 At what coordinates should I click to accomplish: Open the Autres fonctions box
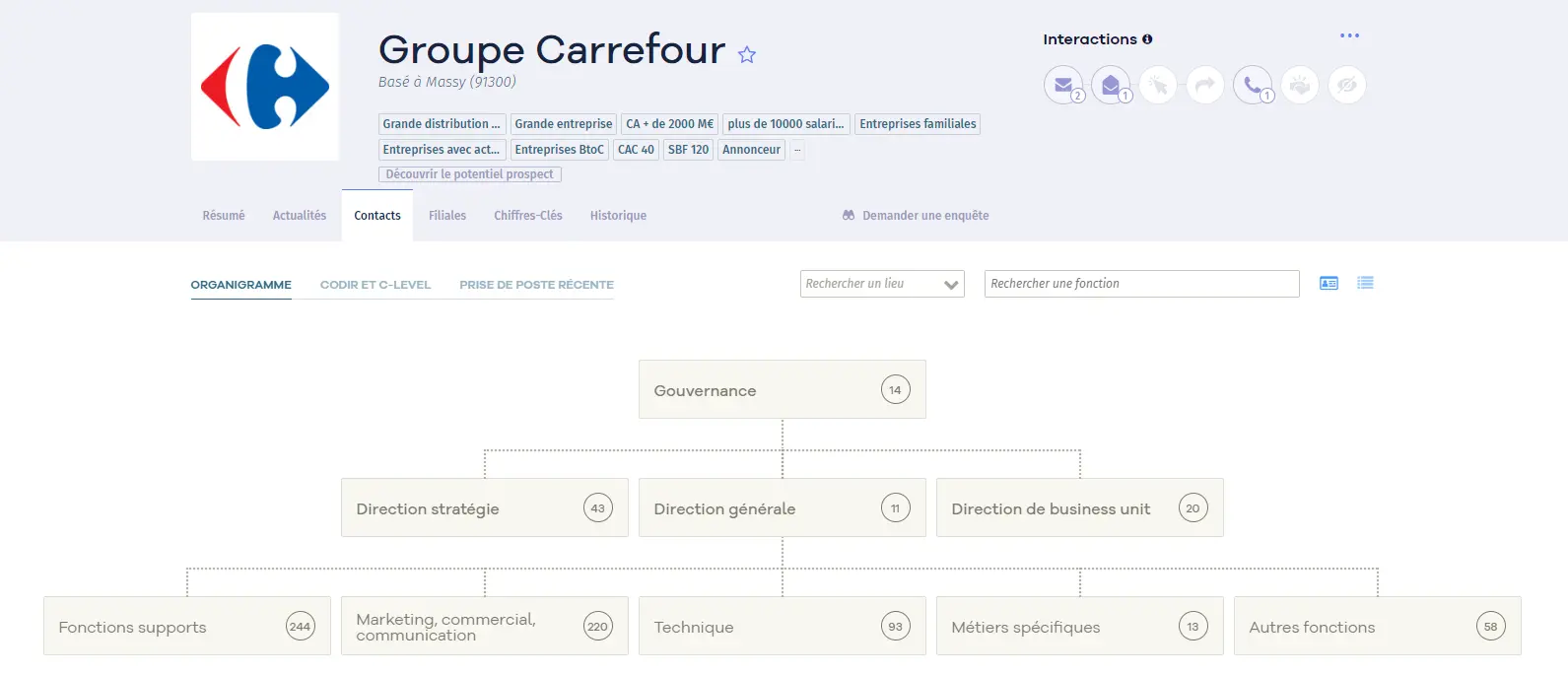(x=1378, y=626)
